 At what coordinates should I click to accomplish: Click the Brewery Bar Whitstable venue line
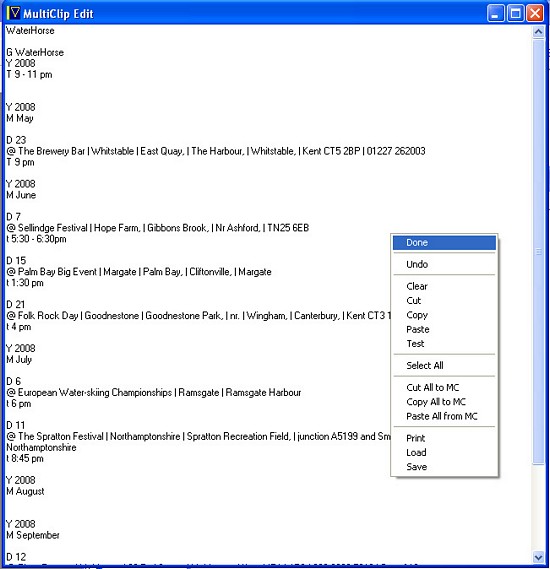coord(216,151)
